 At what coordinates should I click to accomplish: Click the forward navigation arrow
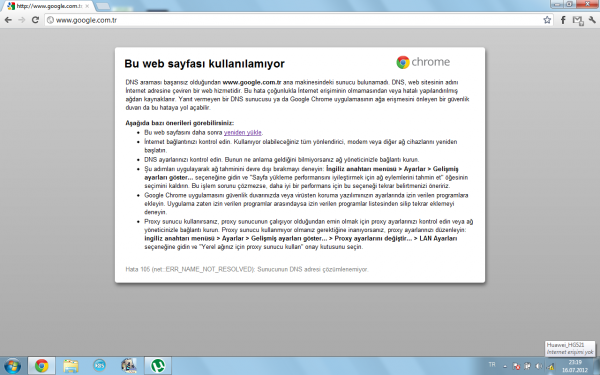click(x=21, y=20)
